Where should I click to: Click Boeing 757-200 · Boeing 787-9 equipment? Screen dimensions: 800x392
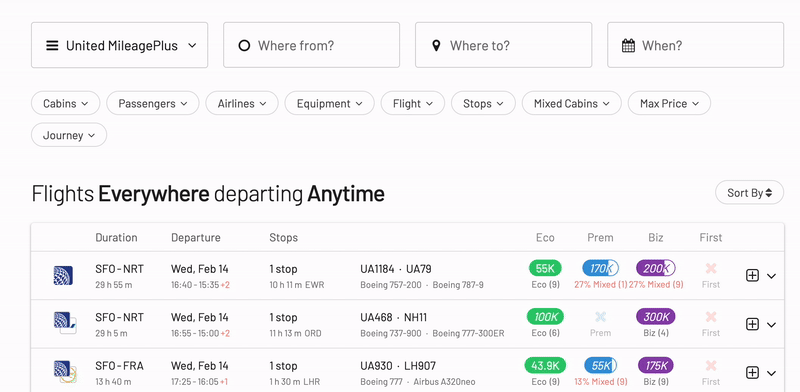click(x=422, y=285)
